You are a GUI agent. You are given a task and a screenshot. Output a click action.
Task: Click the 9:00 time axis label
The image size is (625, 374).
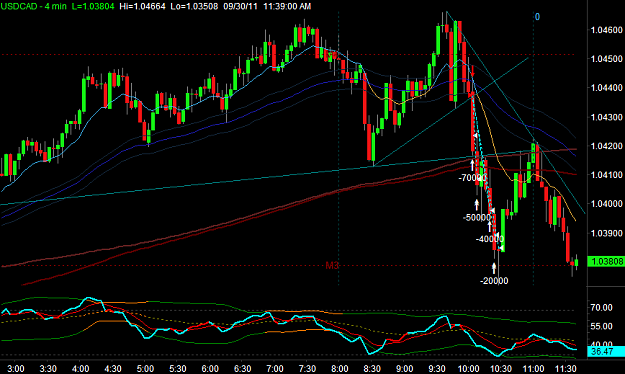click(x=404, y=368)
